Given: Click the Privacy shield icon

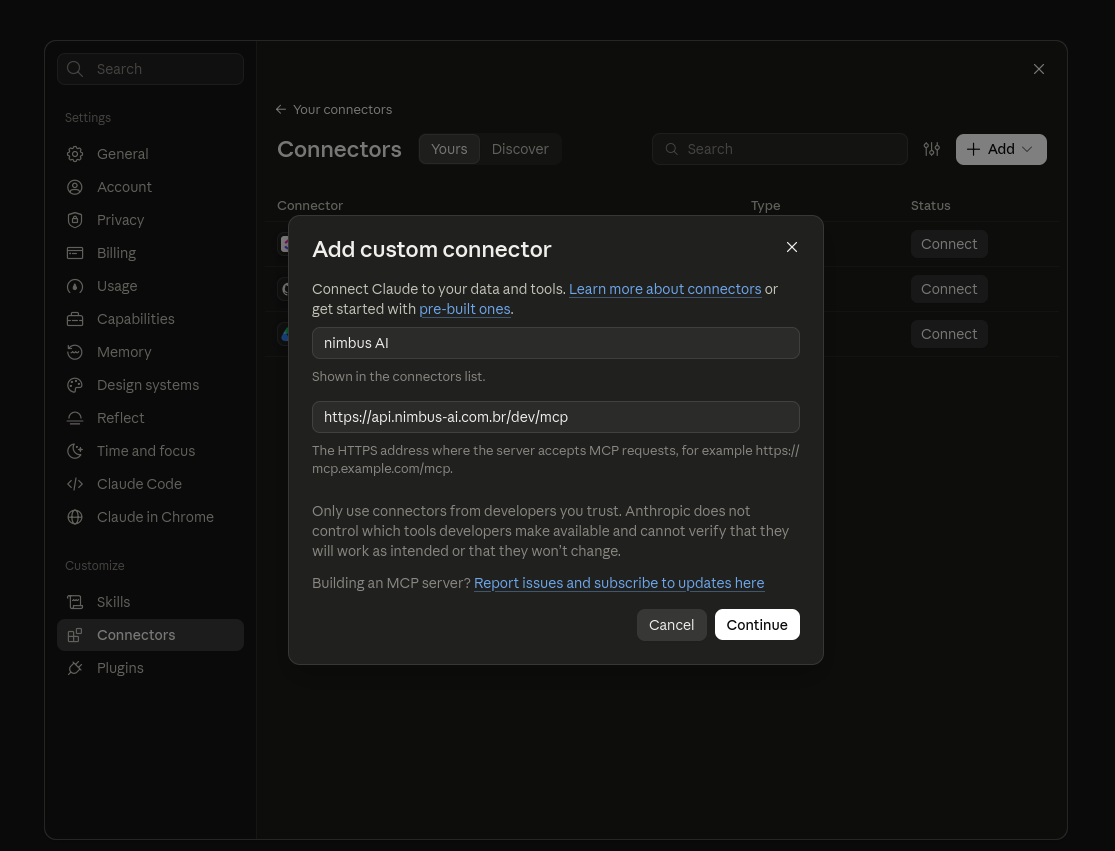Looking at the screenshot, I should (x=75, y=220).
